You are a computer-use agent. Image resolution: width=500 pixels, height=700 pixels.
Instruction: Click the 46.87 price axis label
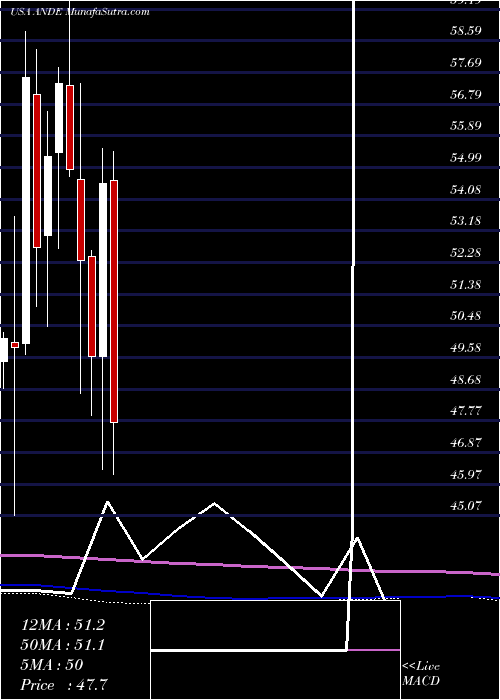point(466,443)
